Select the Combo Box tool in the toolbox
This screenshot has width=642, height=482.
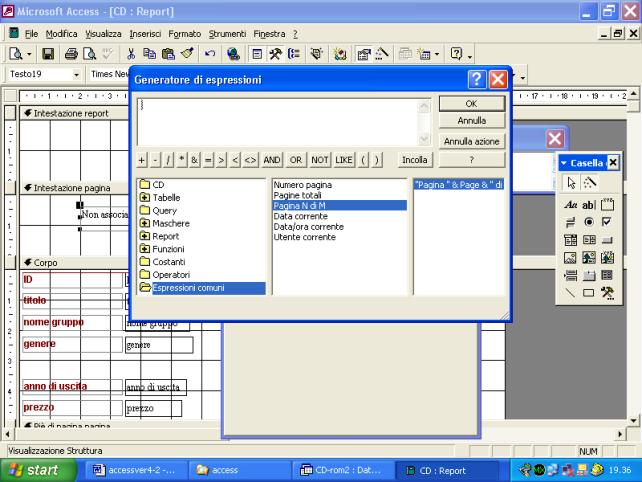[570, 240]
